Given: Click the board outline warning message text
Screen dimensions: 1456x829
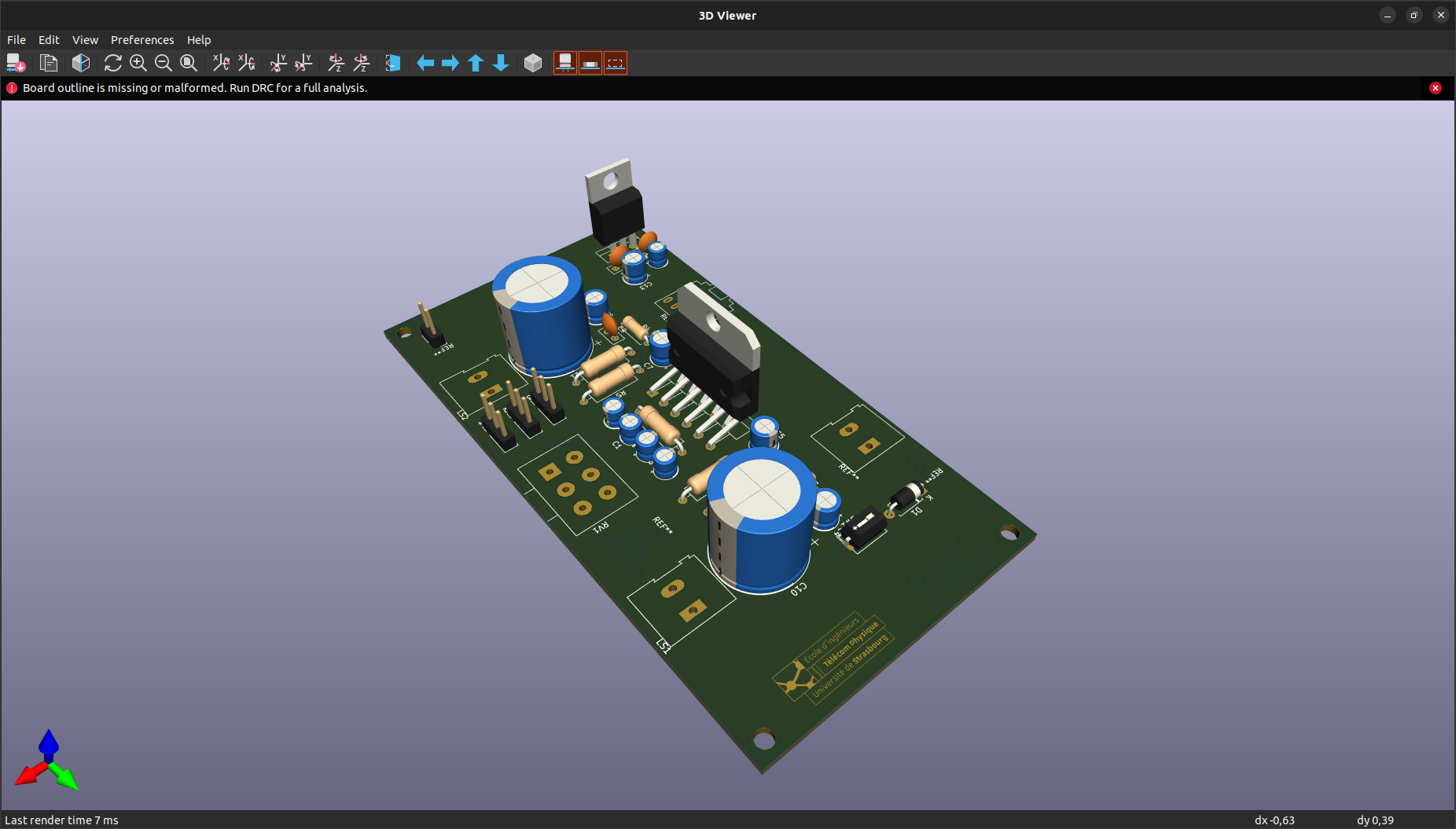Looking at the screenshot, I should pyautogui.click(x=195, y=88).
